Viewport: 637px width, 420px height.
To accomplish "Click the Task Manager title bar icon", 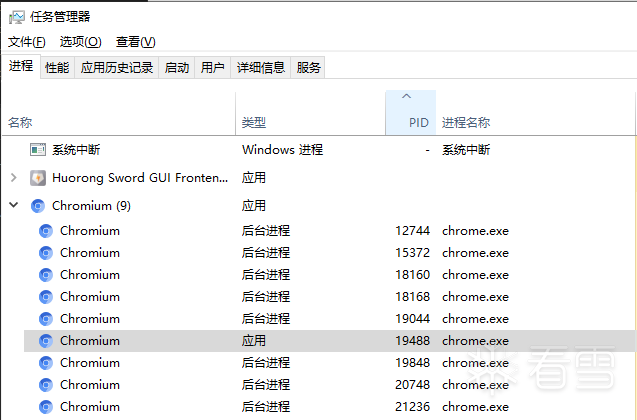I will [x=17, y=17].
